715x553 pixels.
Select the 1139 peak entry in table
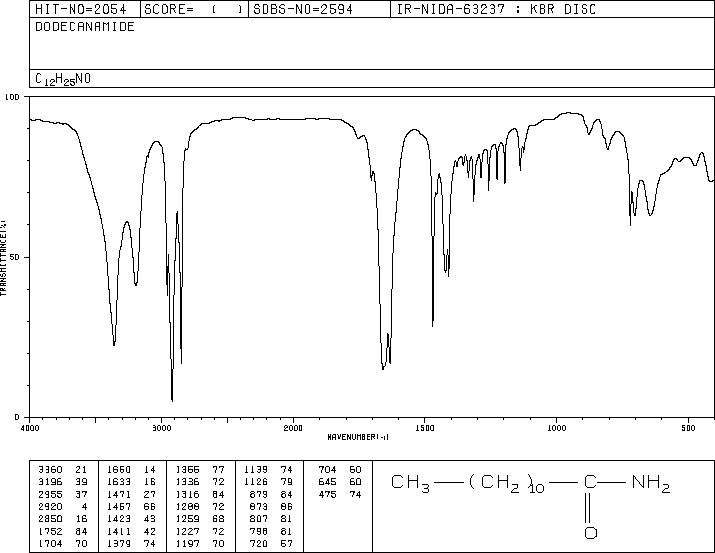pos(268,470)
